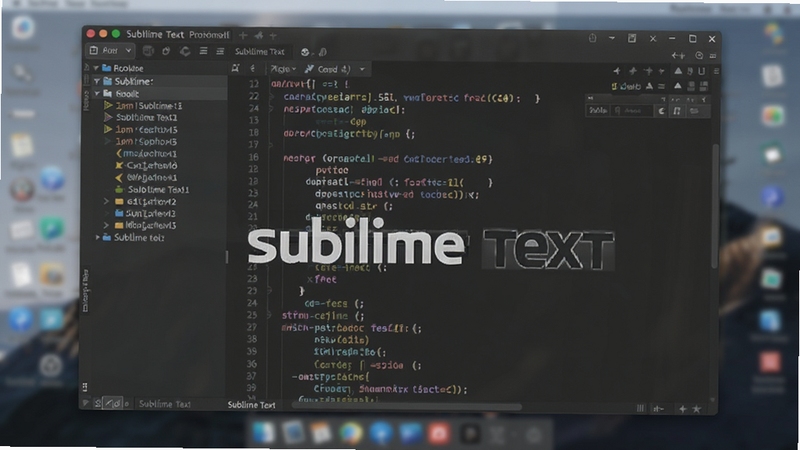Click the vertical scrollbar of the editor
This screenshot has height=450, width=800.
715,207
